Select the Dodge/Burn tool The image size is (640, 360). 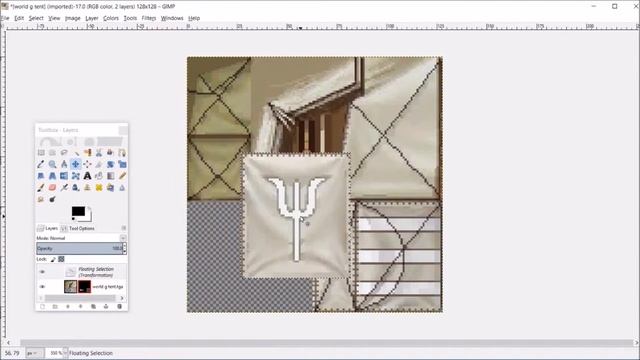click(x=52, y=199)
